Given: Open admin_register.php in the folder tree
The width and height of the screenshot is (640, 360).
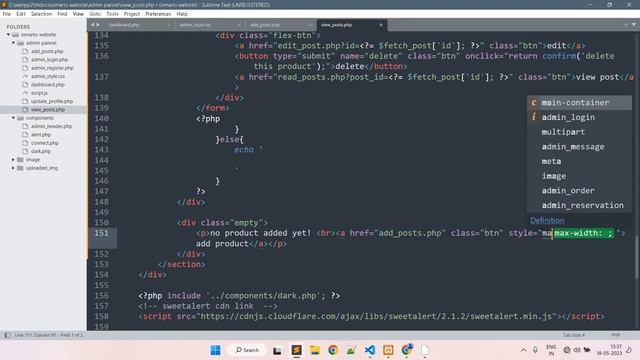Looking at the screenshot, I should [52, 68].
